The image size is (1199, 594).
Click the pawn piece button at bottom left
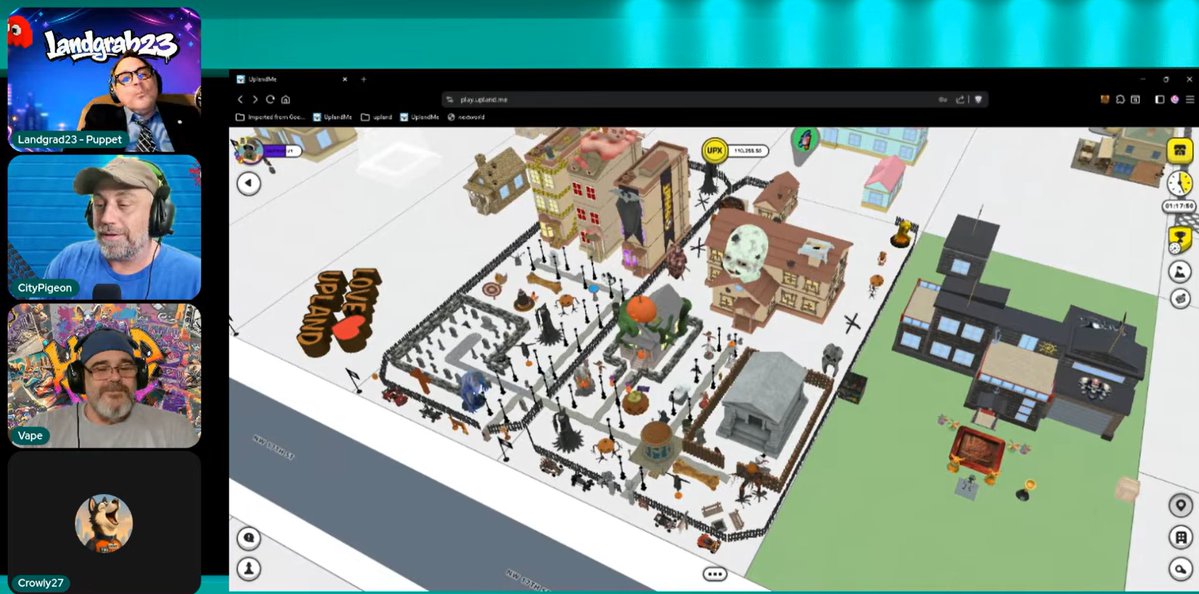[249, 568]
